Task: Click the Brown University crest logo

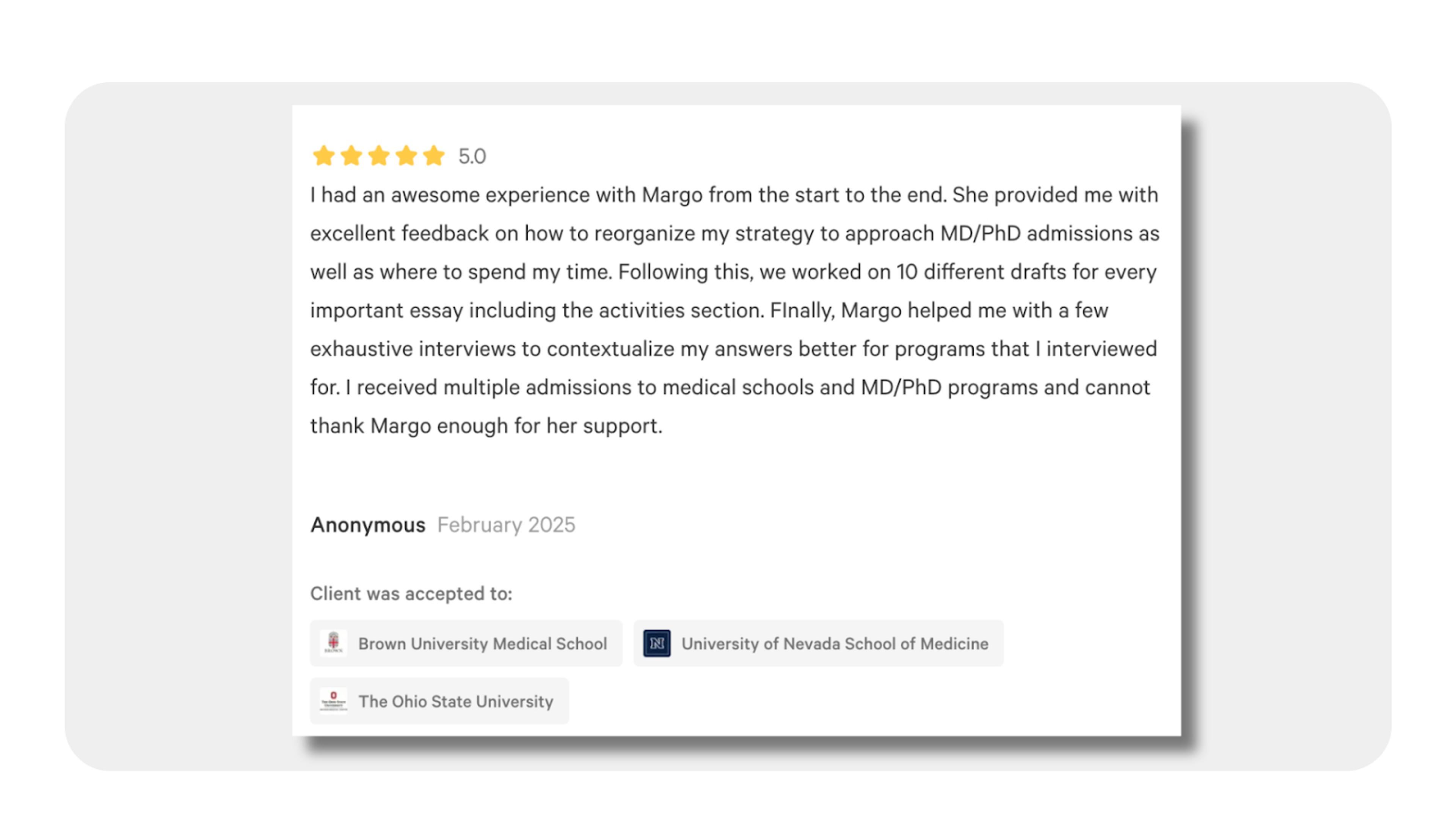Action: coord(334,643)
